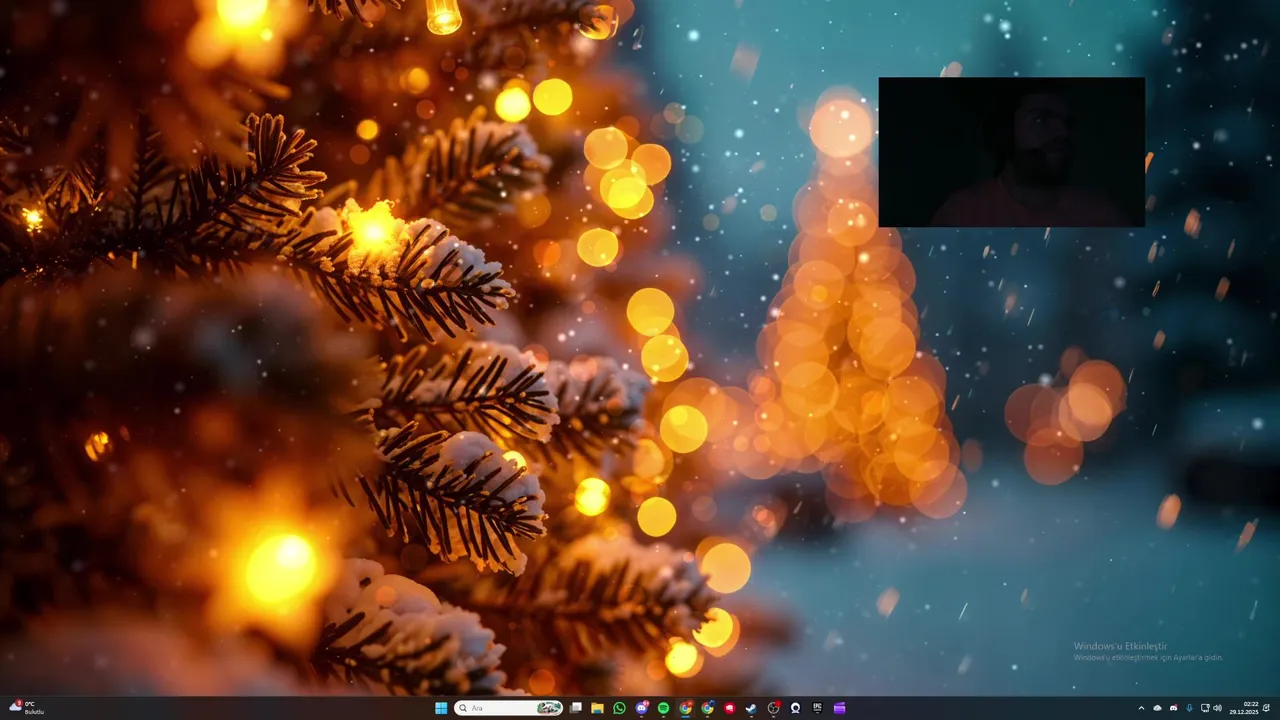This screenshot has width=1280, height=720.
Task: Click the search highlights image in search box
Action: tap(549, 708)
